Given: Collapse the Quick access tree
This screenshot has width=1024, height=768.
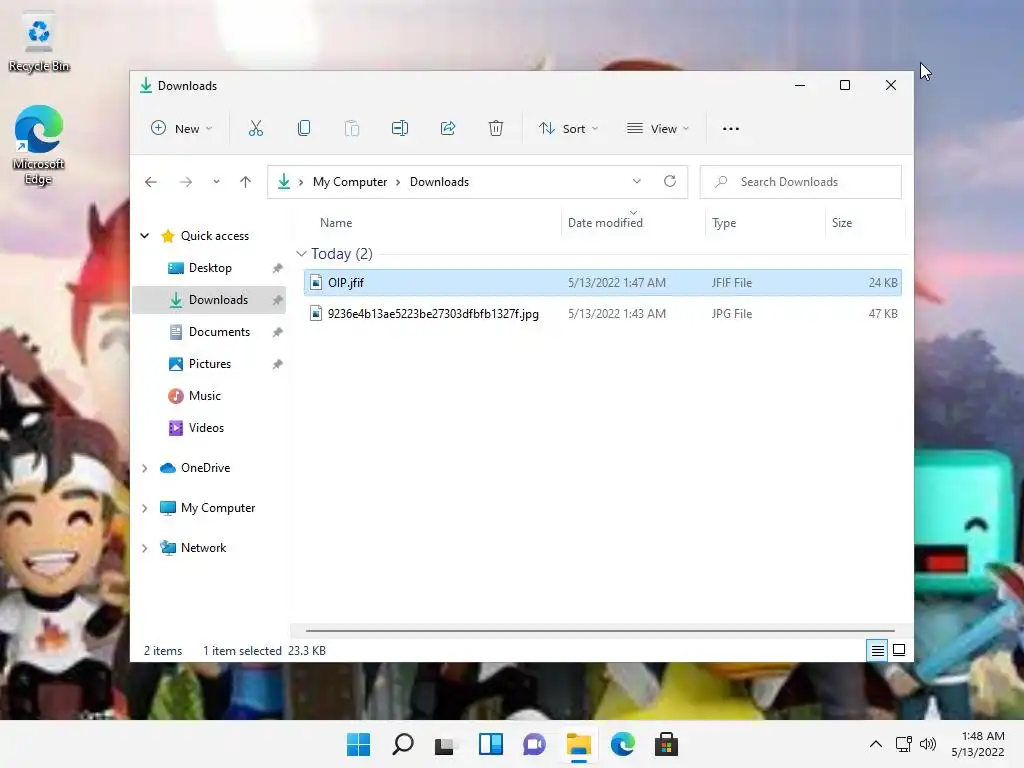Looking at the screenshot, I should (145, 236).
